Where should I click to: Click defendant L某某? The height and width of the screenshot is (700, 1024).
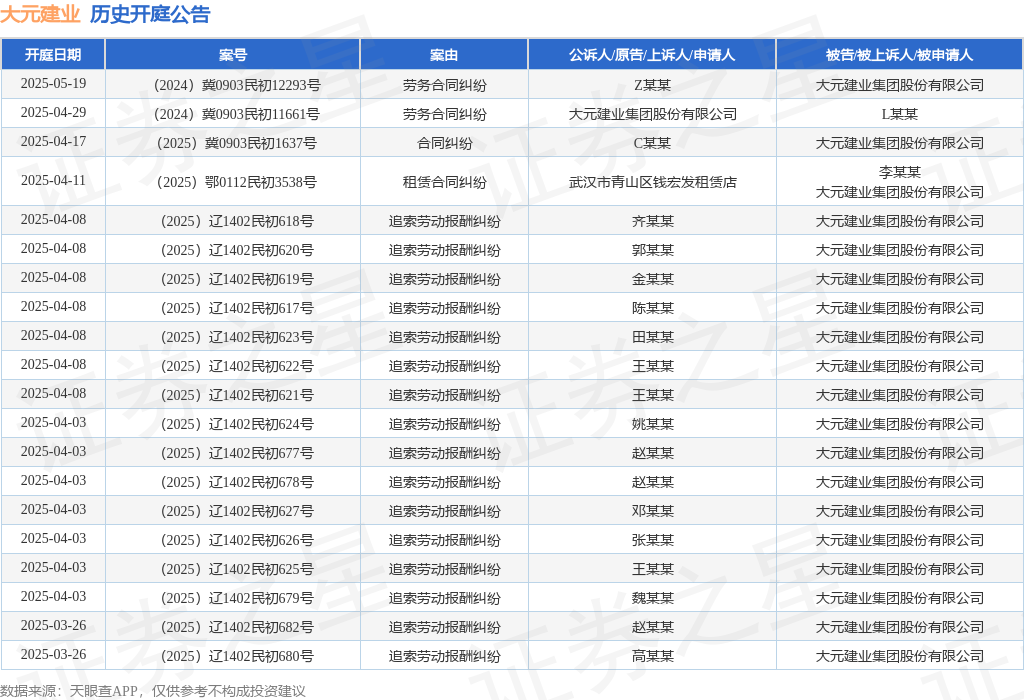[x=899, y=114]
